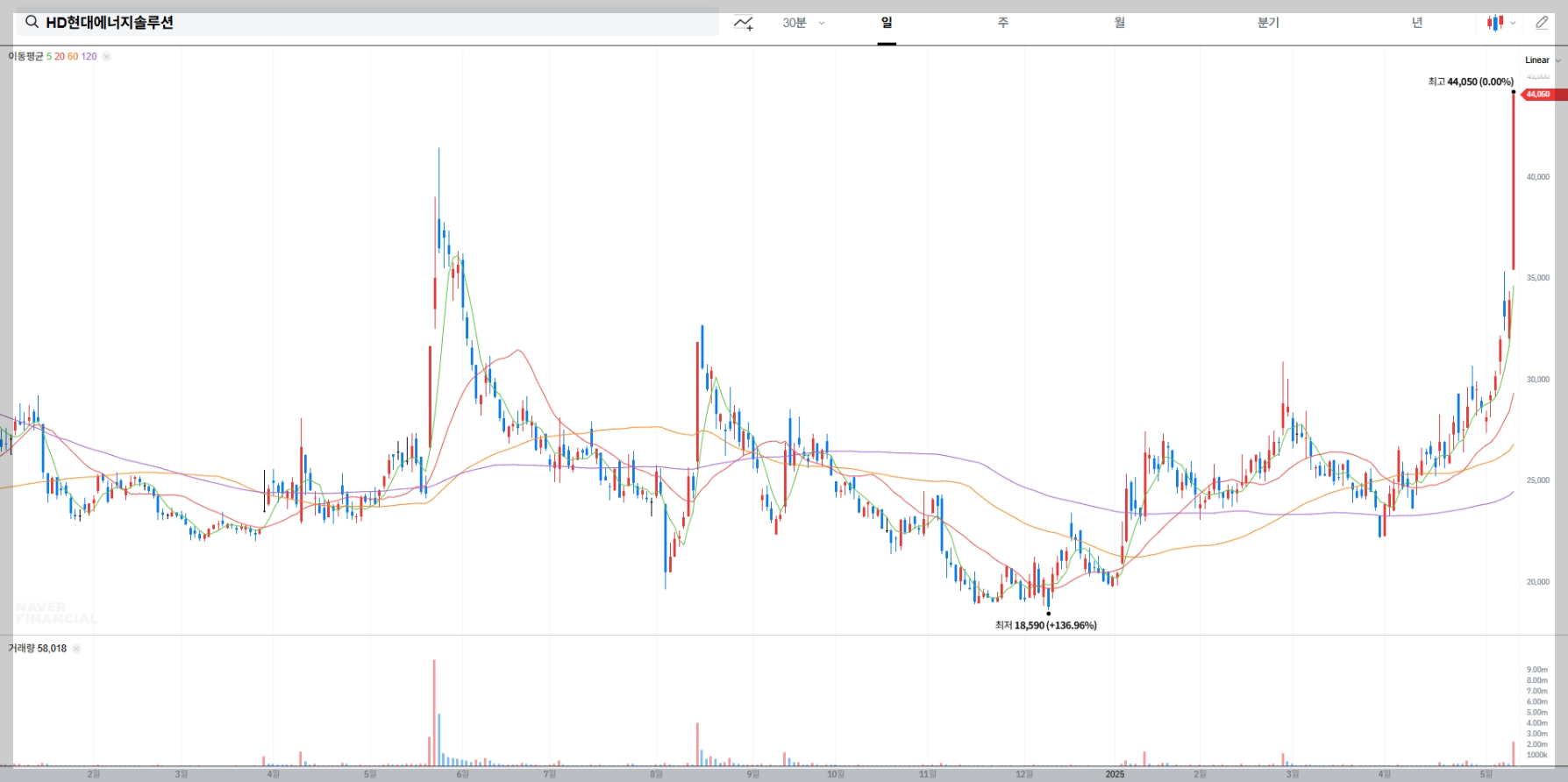Click the 이동평균 indicator label

click(25, 56)
